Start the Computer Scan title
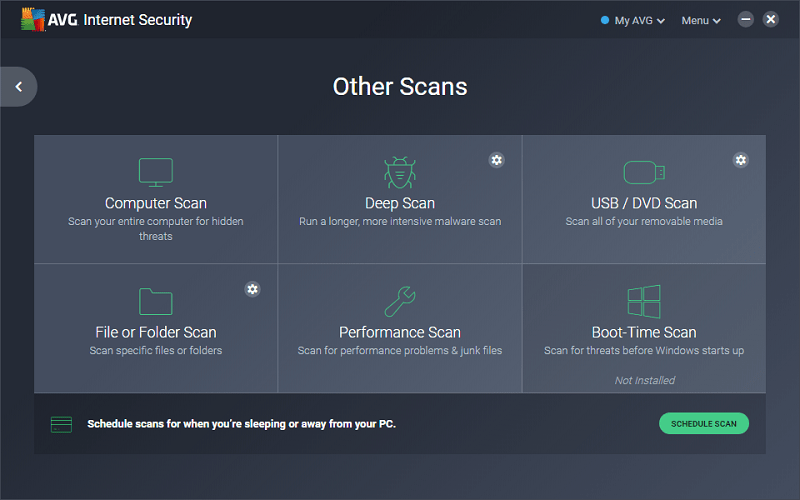 (156, 203)
